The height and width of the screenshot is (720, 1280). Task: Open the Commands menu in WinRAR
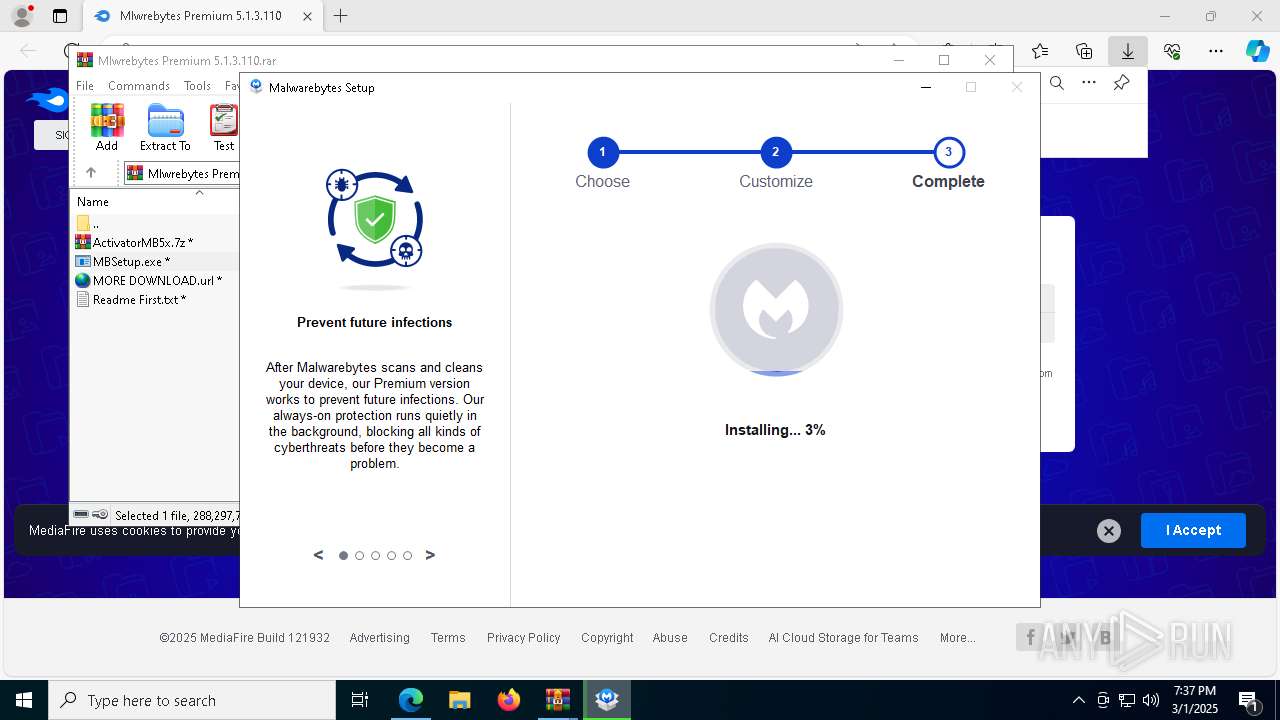click(139, 86)
